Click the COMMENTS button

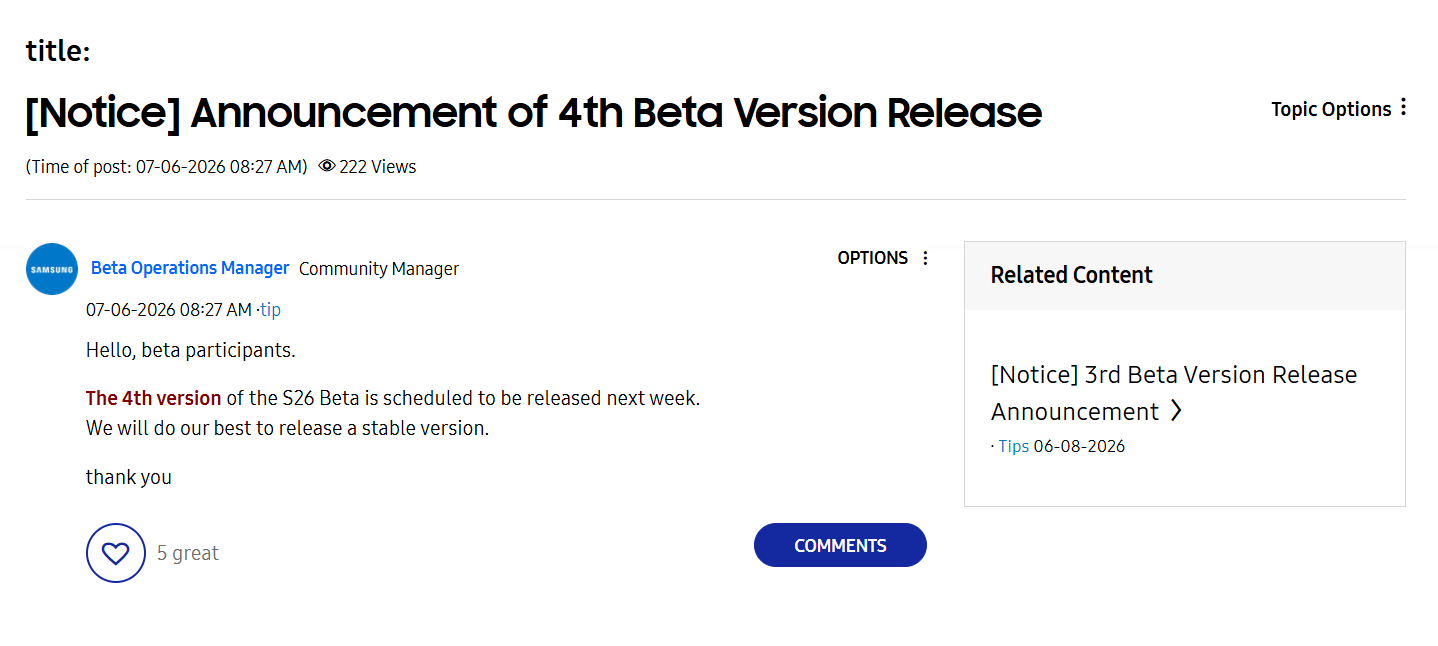pos(840,545)
